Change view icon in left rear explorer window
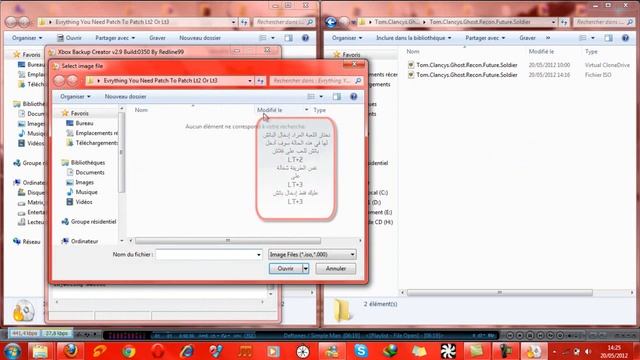Viewport: 640px width, 360px height. tap(263, 38)
